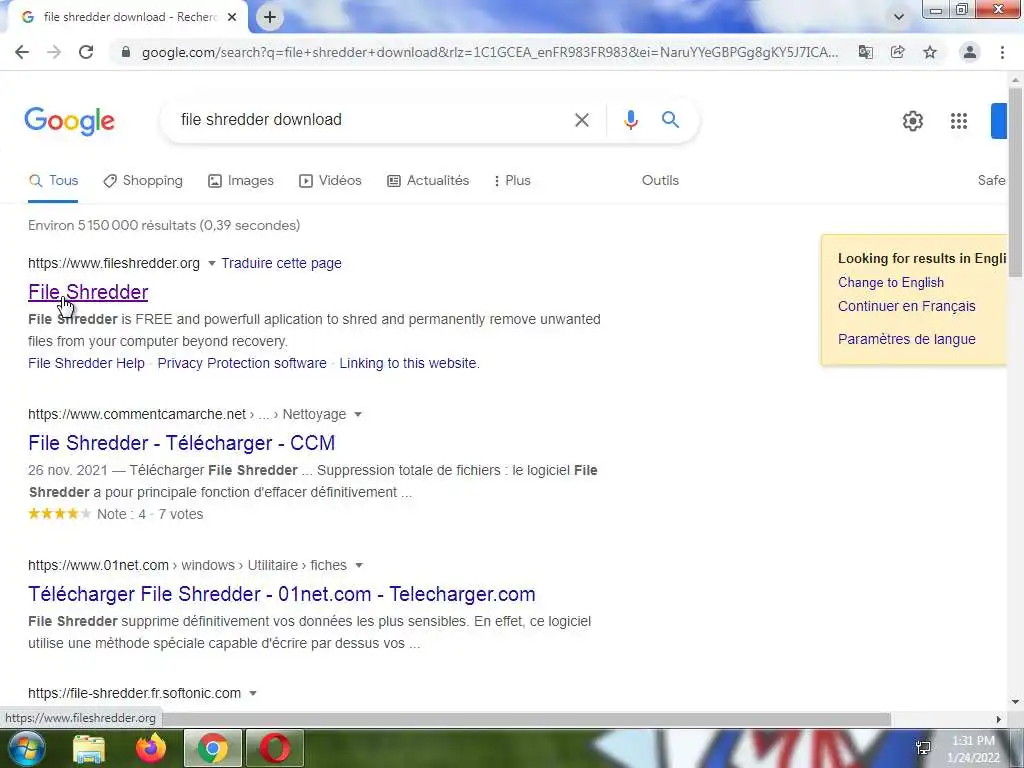1024x768 pixels.
Task: Click Change to English
Action: click(x=891, y=283)
